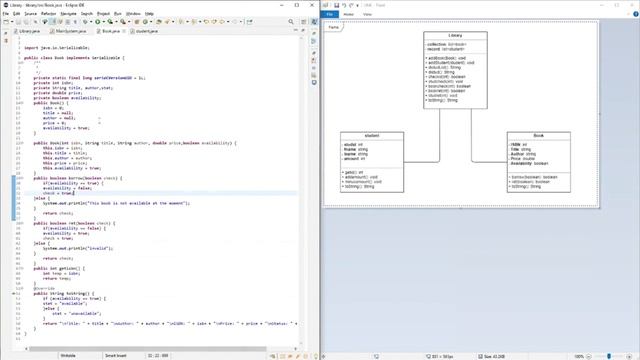The width and height of the screenshot is (640, 360).
Task: Open the dropdown arrow beside Run icon
Action: [104, 22]
